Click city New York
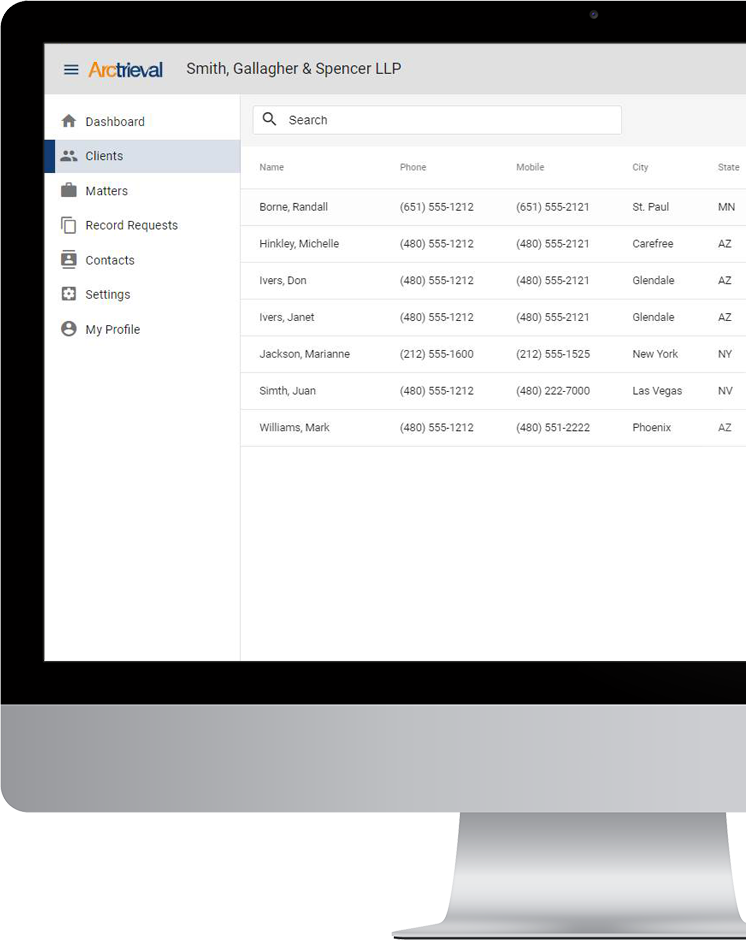 tap(655, 354)
